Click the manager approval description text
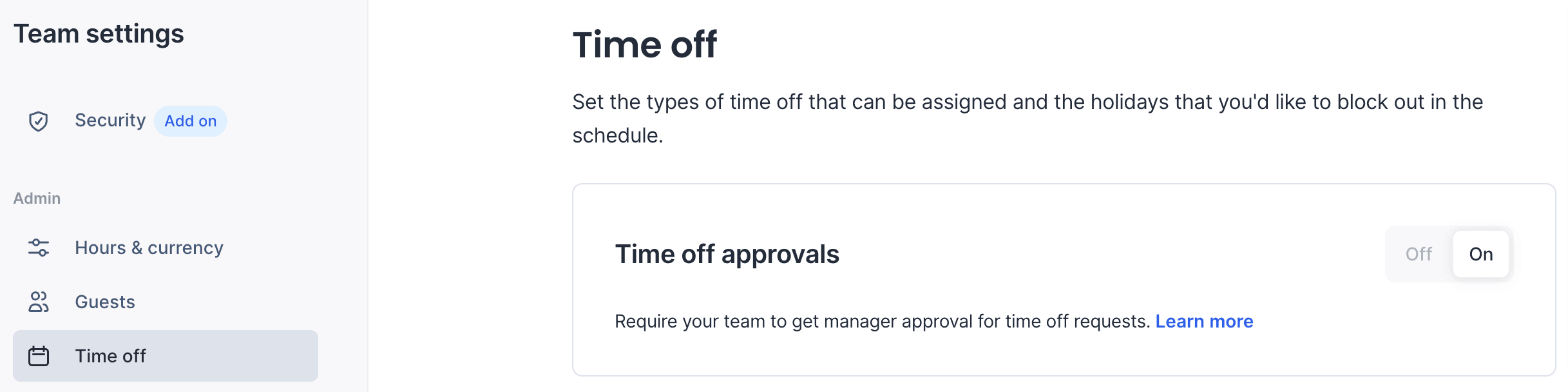This screenshot has width=1568, height=392. [x=882, y=321]
